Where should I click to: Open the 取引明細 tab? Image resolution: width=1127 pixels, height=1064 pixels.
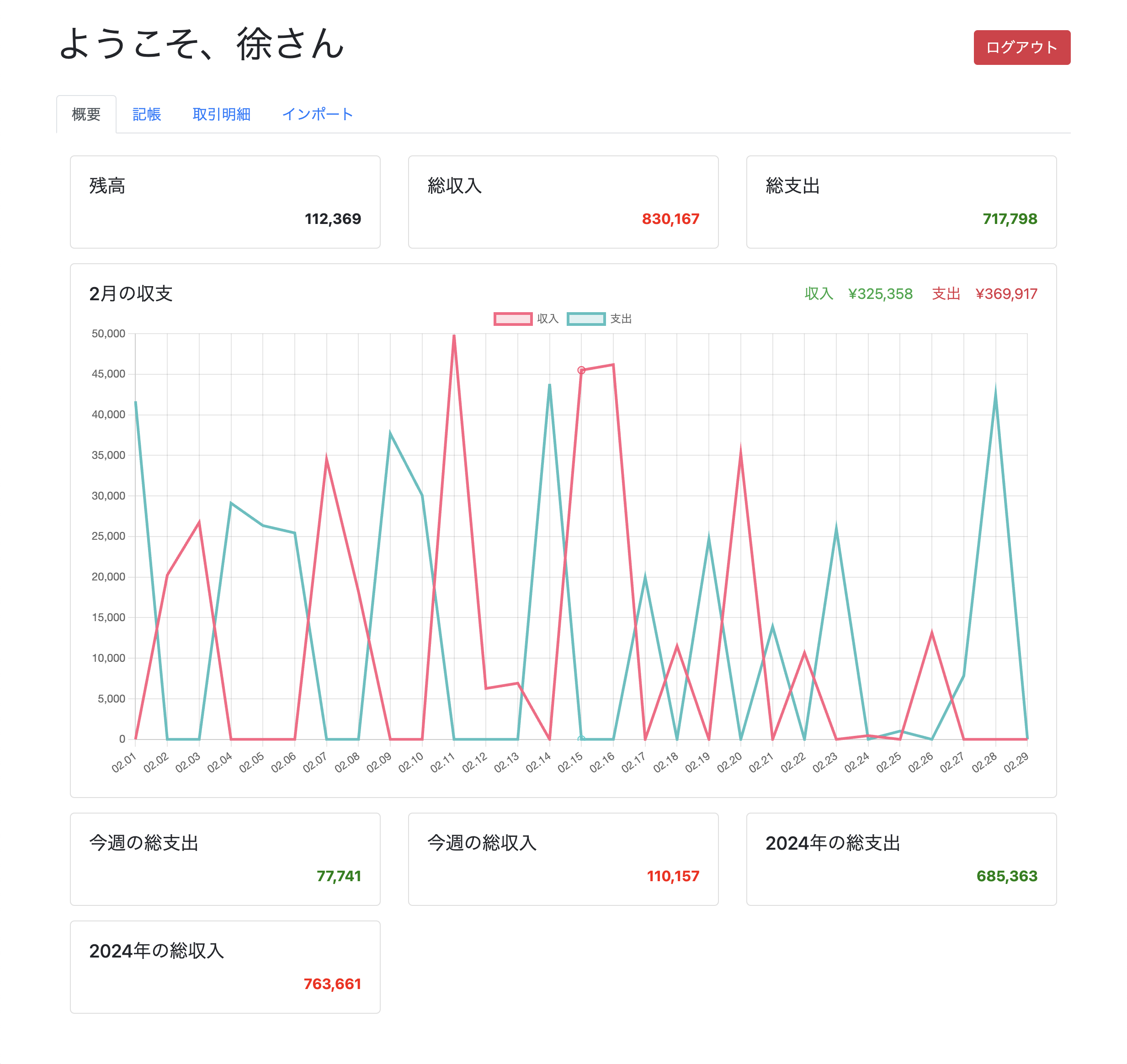pyautogui.click(x=221, y=115)
